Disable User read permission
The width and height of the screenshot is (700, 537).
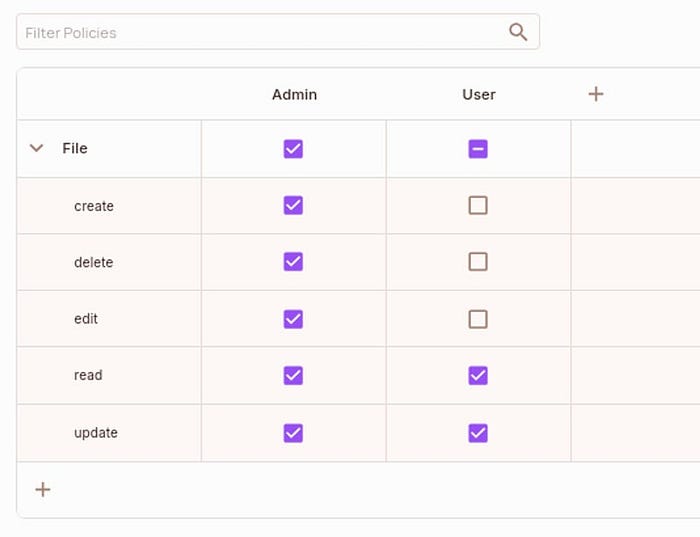pyautogui.click(x=478, y=375)
